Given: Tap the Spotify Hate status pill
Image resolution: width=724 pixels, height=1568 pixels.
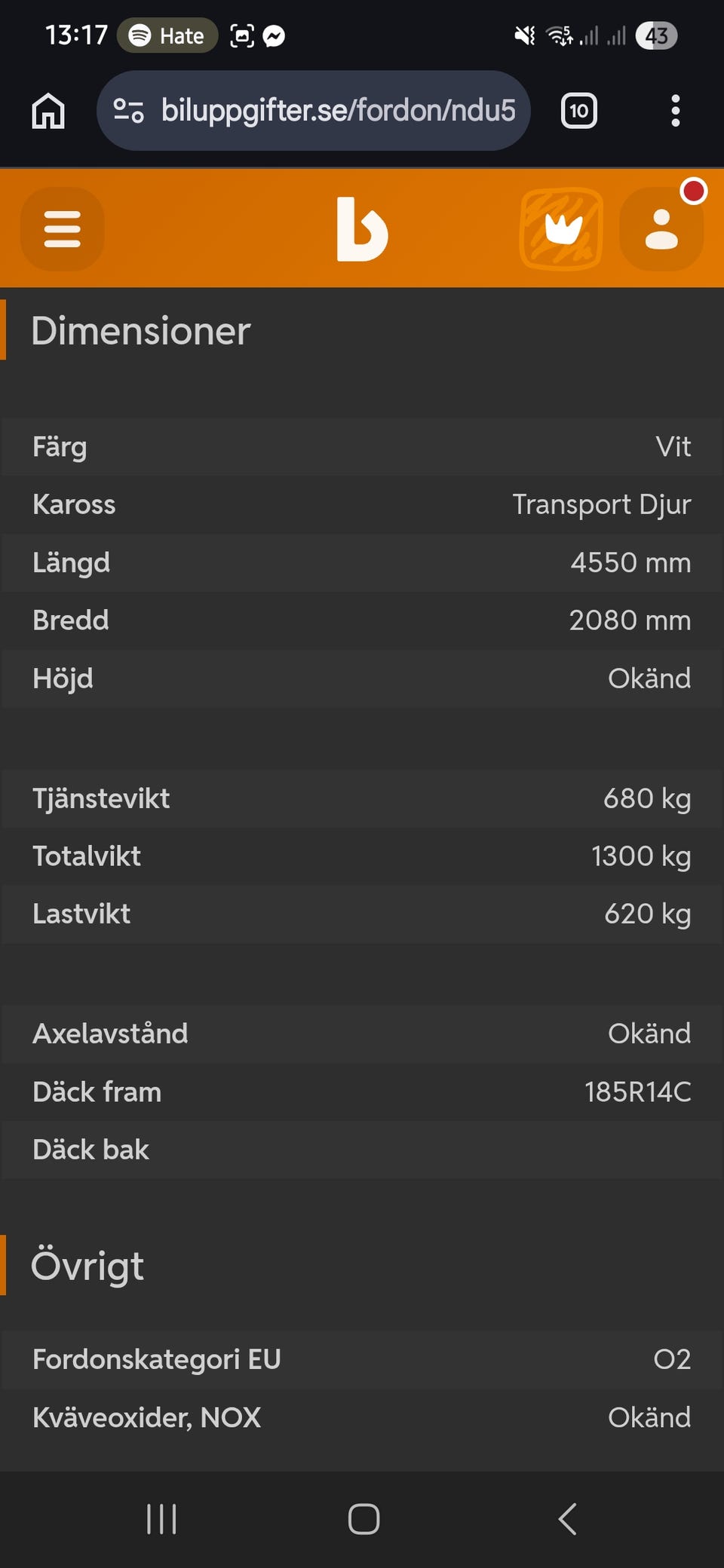Looking at the screenshot, I should 167,35.
